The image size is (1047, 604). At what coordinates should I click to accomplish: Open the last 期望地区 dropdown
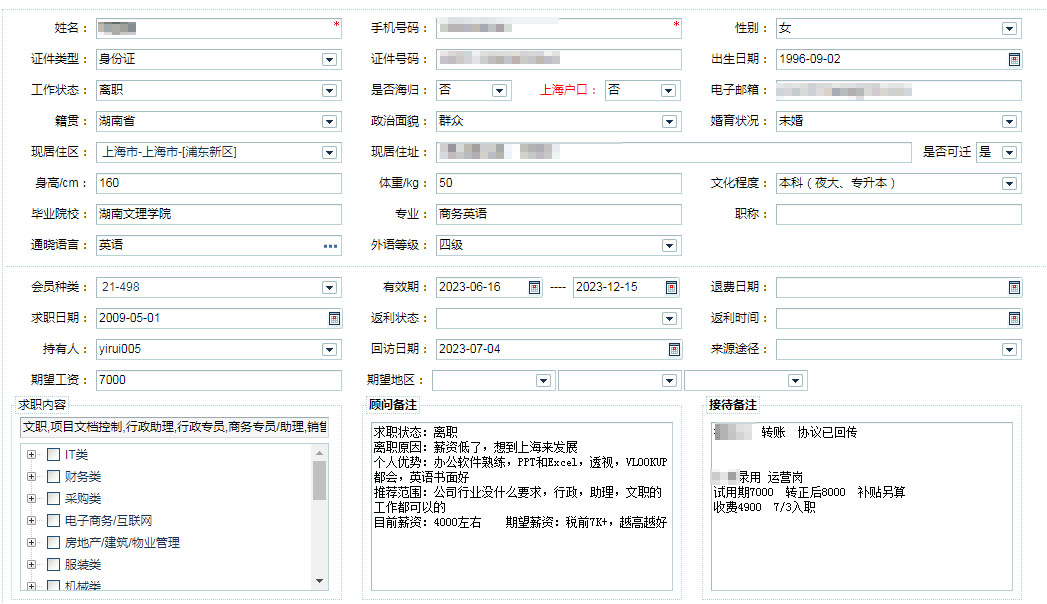coord(795,380)
